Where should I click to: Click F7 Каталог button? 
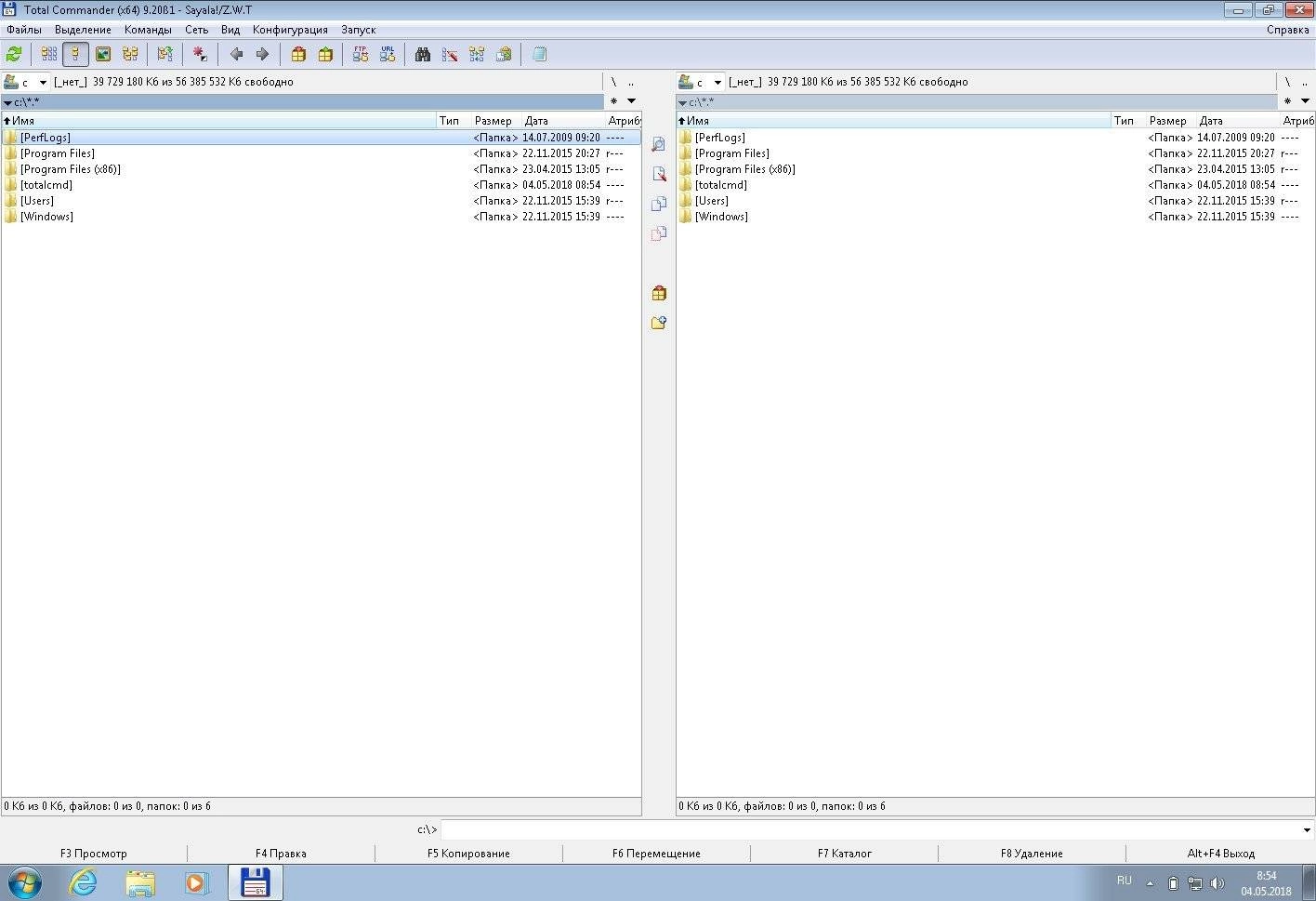tap(844, 853)
